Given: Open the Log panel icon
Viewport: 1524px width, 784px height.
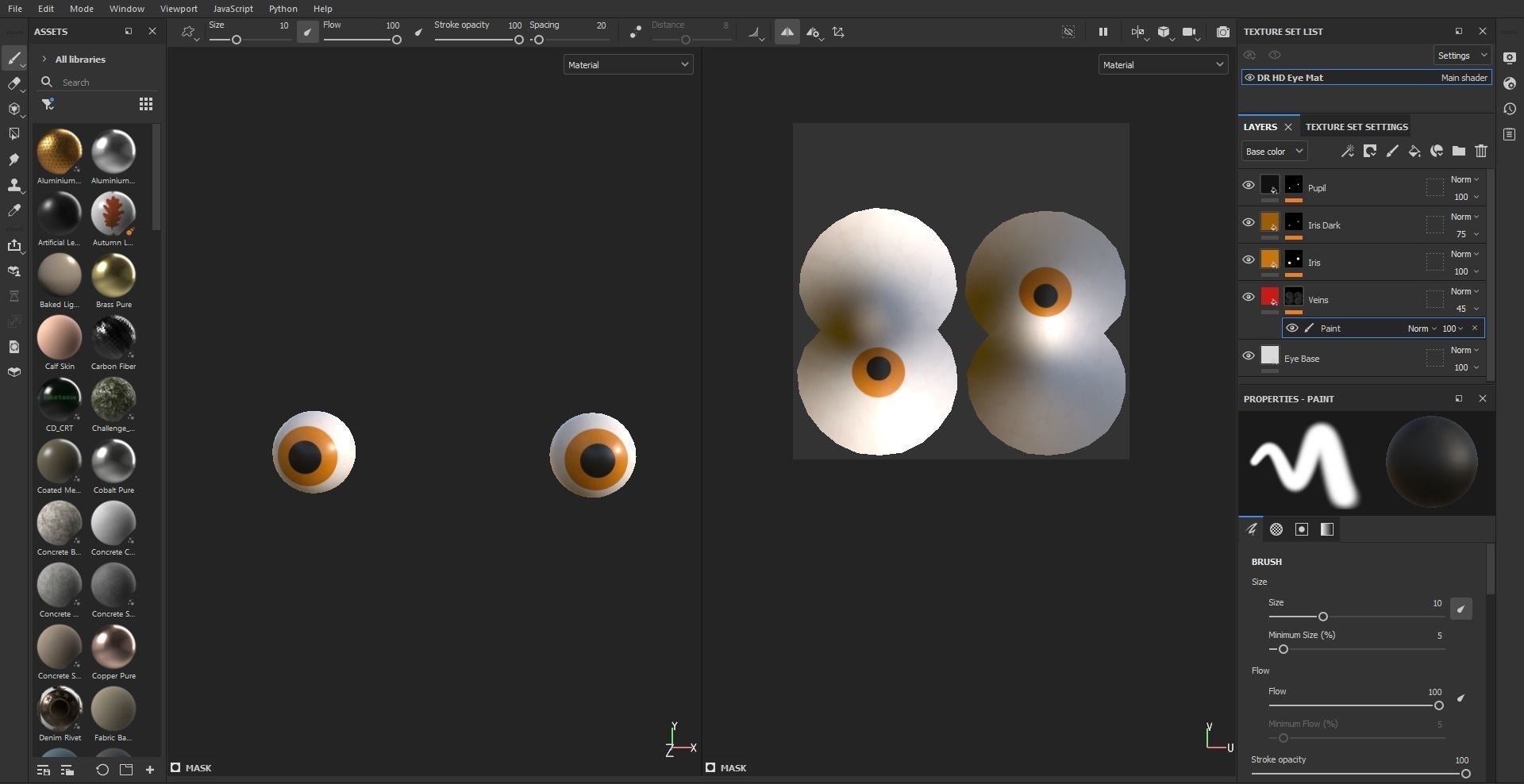Looking at the screenshot, I should coord(1509,134).
